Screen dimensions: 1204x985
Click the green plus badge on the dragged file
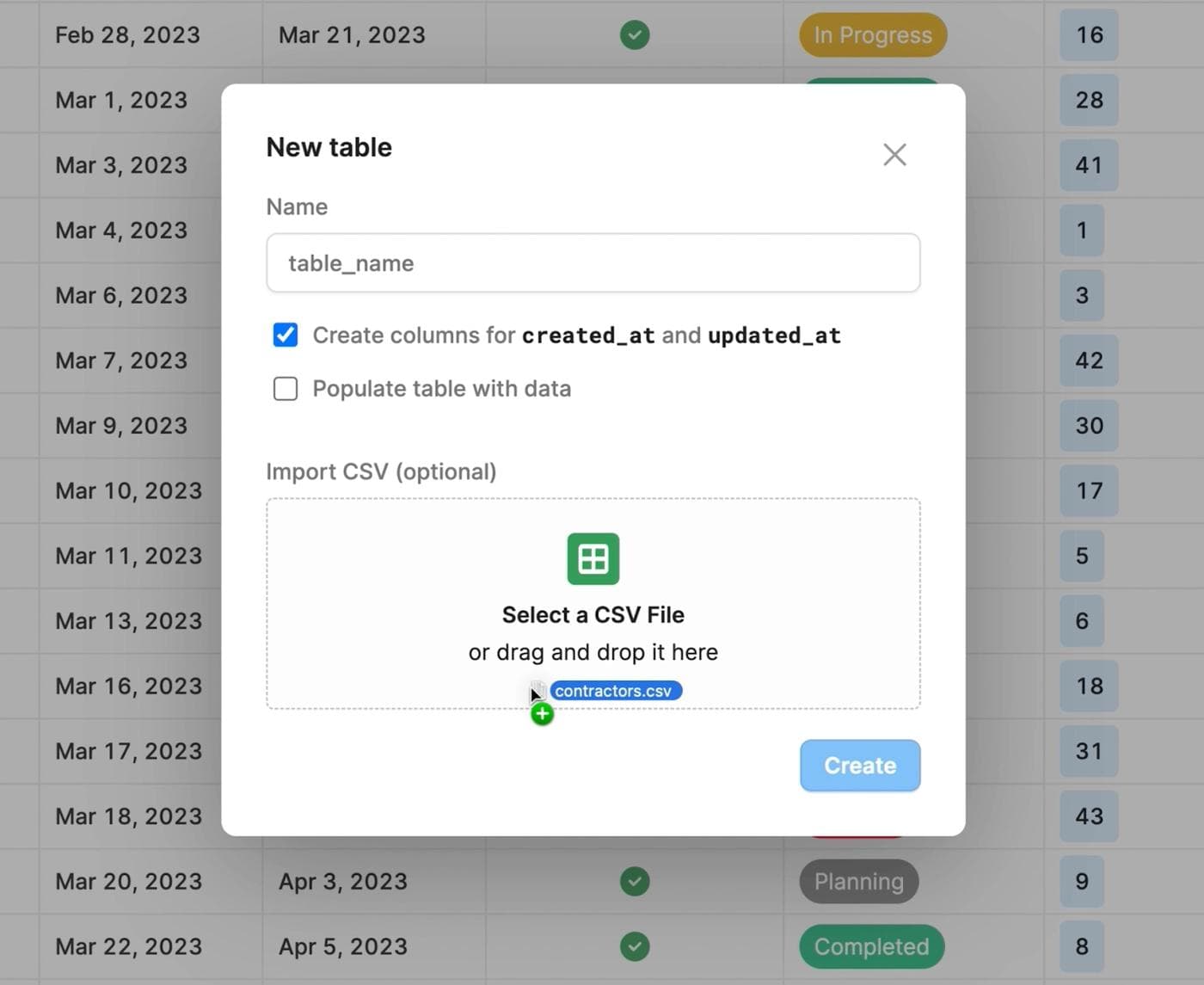[x=542, y=712]
